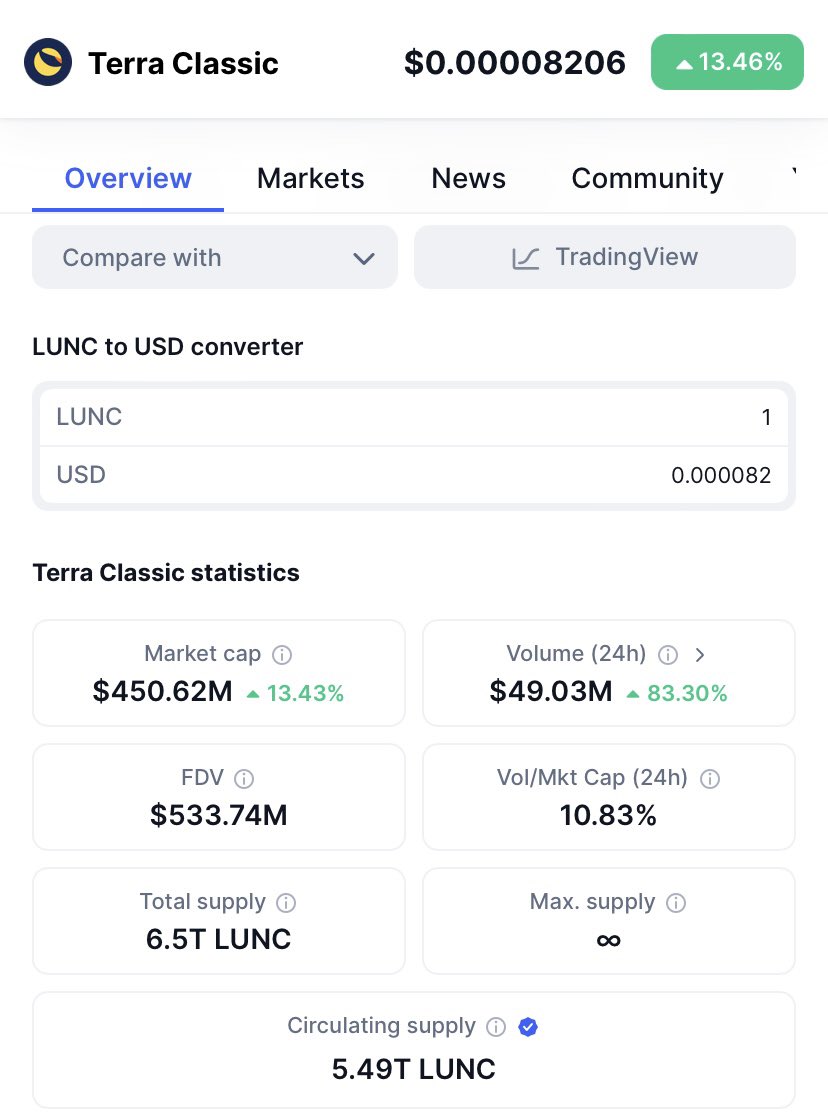828x1116 pixels.
Task: Click the green 13.46% price change badge
Action: (x=727, y=61)
